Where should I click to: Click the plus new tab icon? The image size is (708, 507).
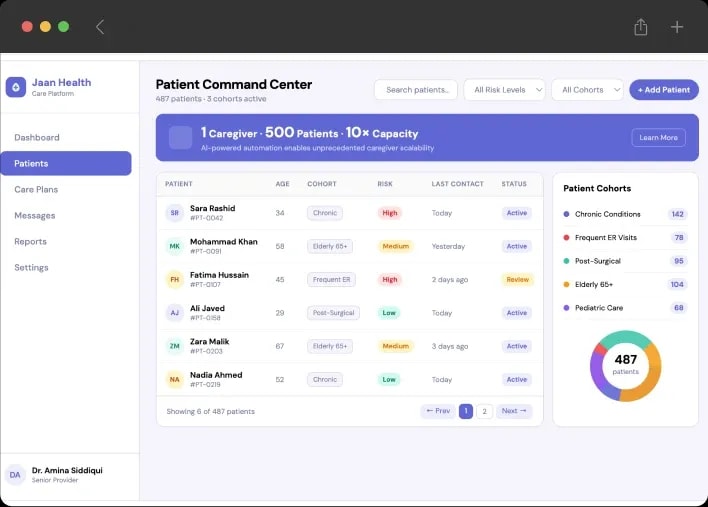coord(676,27)
